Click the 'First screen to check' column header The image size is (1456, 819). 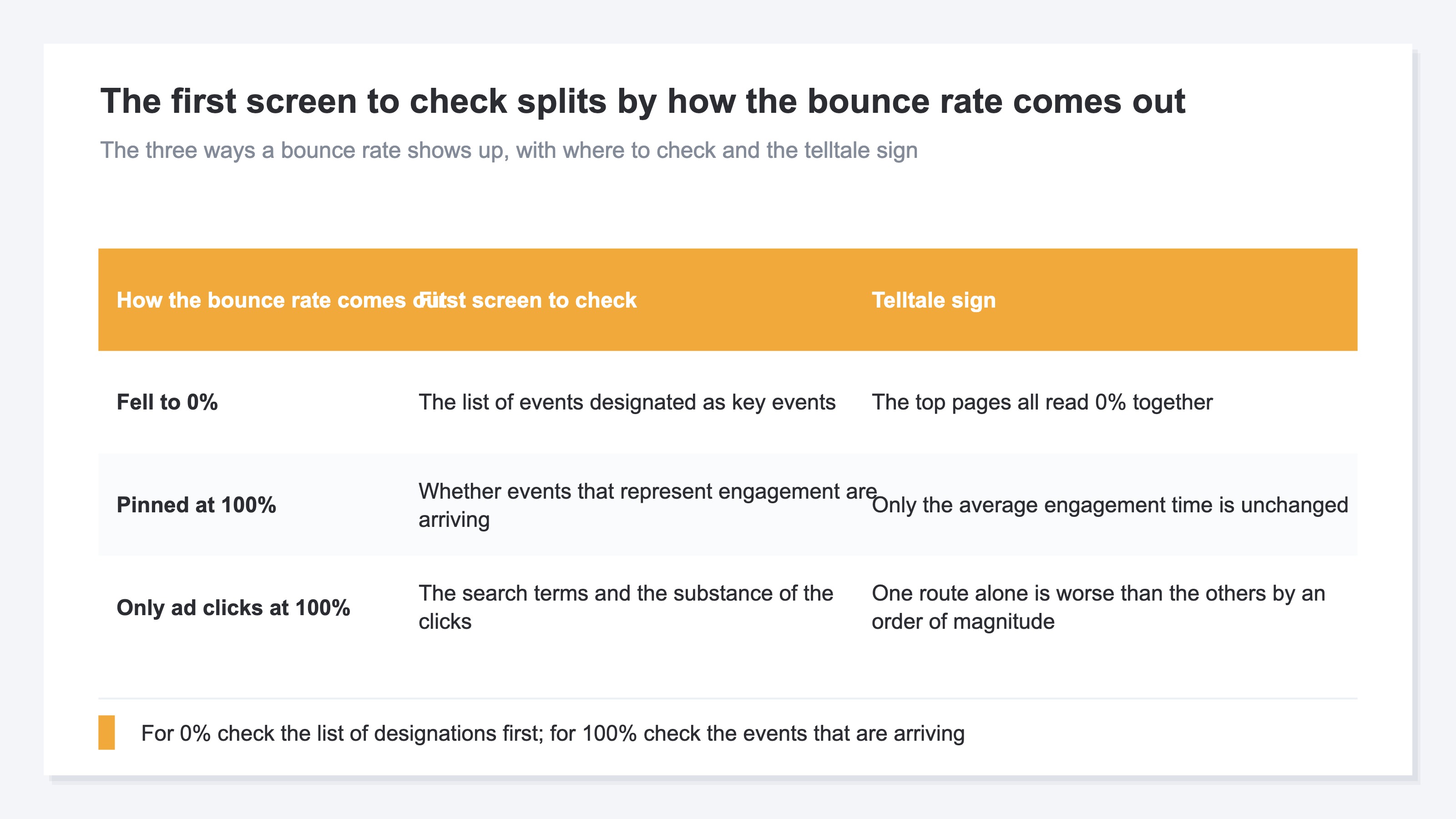point(527,300)
